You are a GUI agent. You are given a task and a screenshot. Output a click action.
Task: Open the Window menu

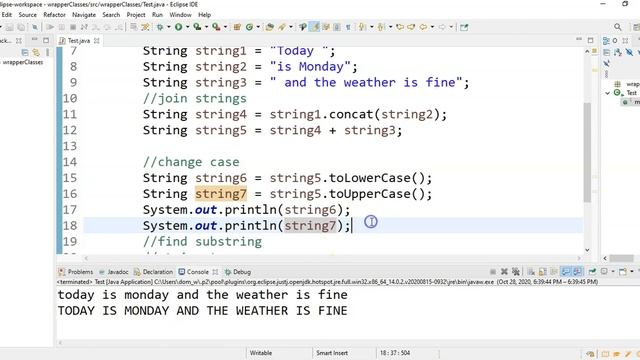coord(180,15)
